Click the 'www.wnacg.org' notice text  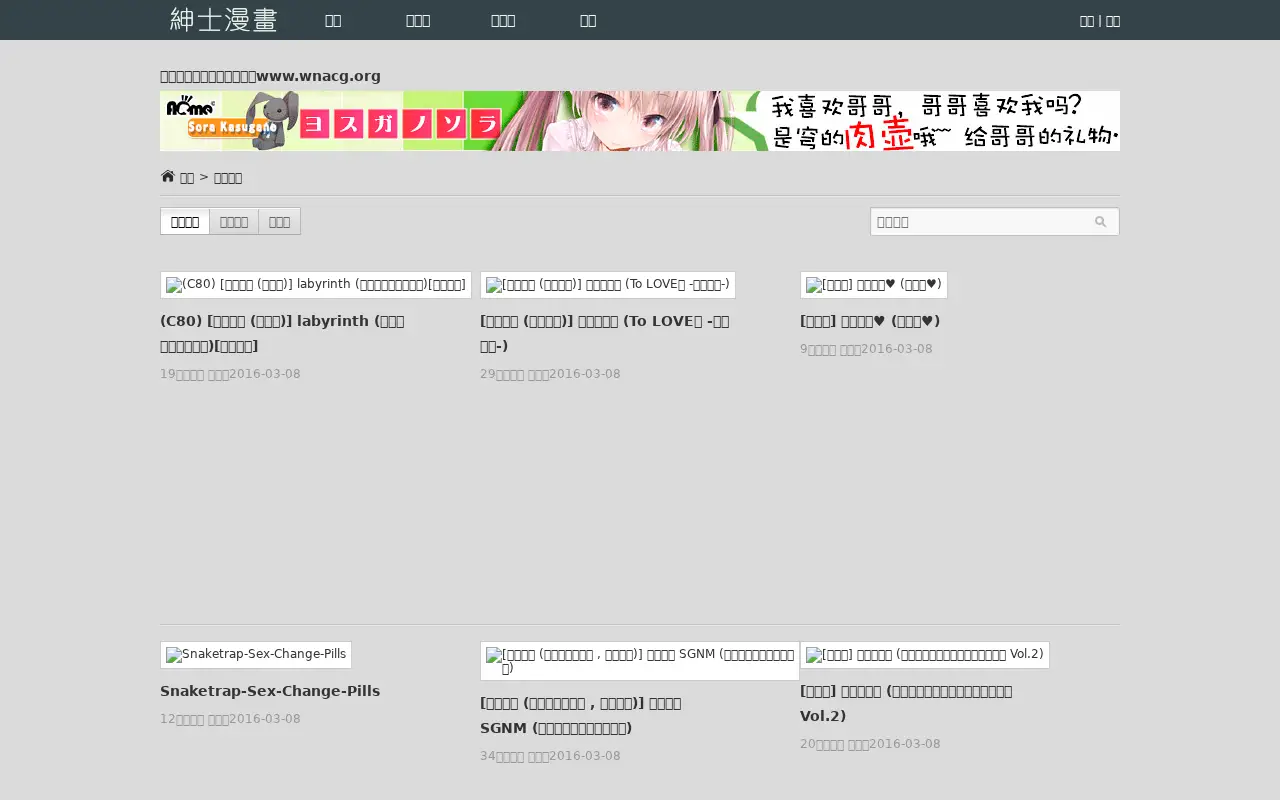(x=270, y=76)
